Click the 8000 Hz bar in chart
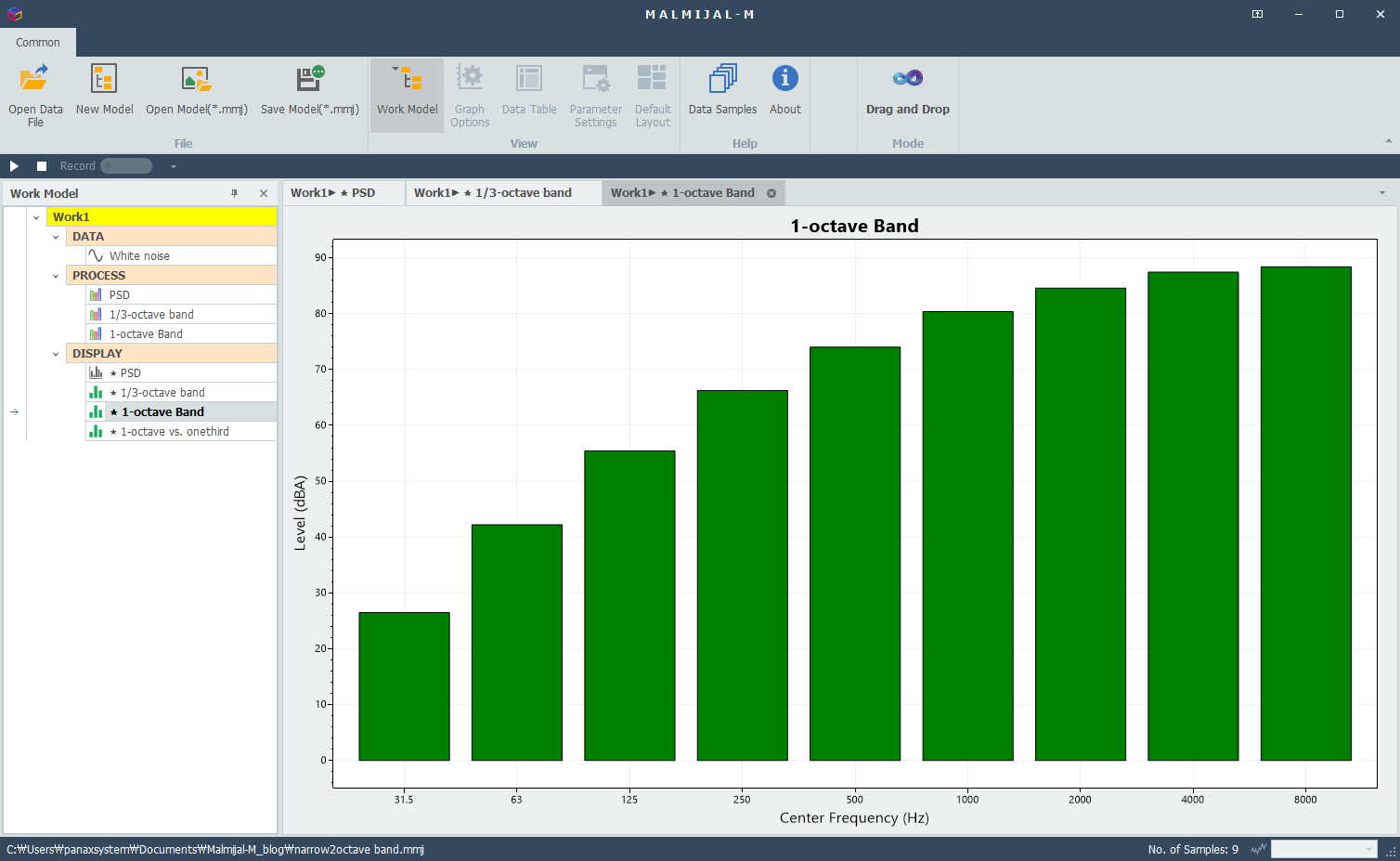The width and height of the screenshot is (1400, 861). (1305, 514)
